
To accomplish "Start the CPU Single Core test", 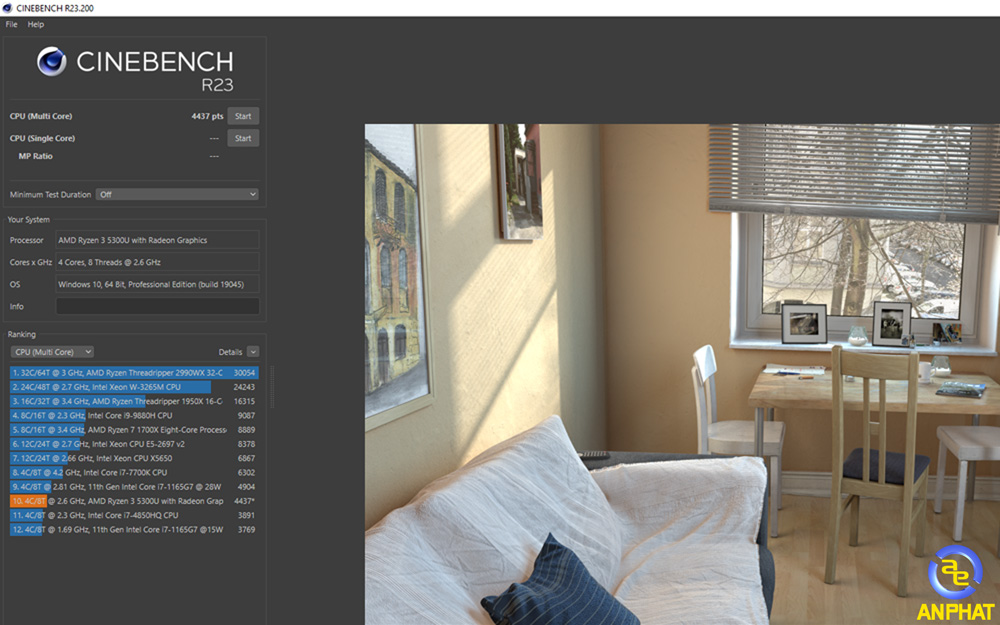I will tap(243, 138).
